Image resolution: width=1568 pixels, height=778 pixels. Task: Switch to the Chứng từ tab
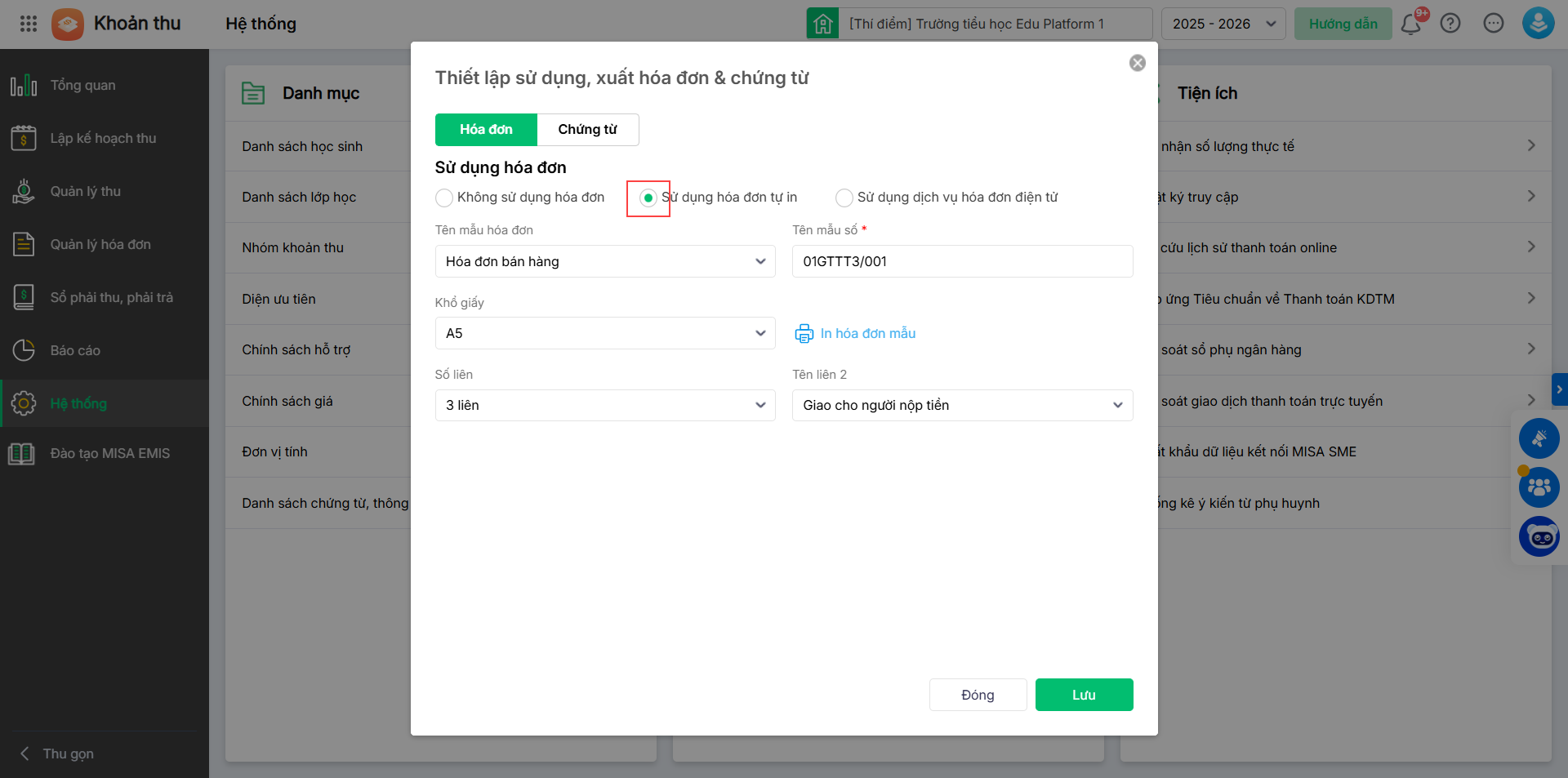(587, 129)
